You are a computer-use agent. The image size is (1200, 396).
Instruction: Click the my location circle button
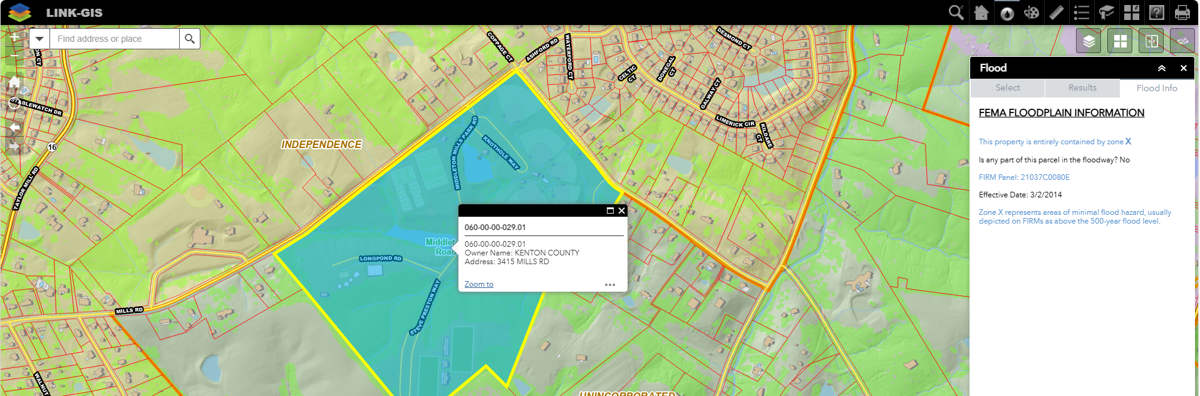click(x=14, y=104)
